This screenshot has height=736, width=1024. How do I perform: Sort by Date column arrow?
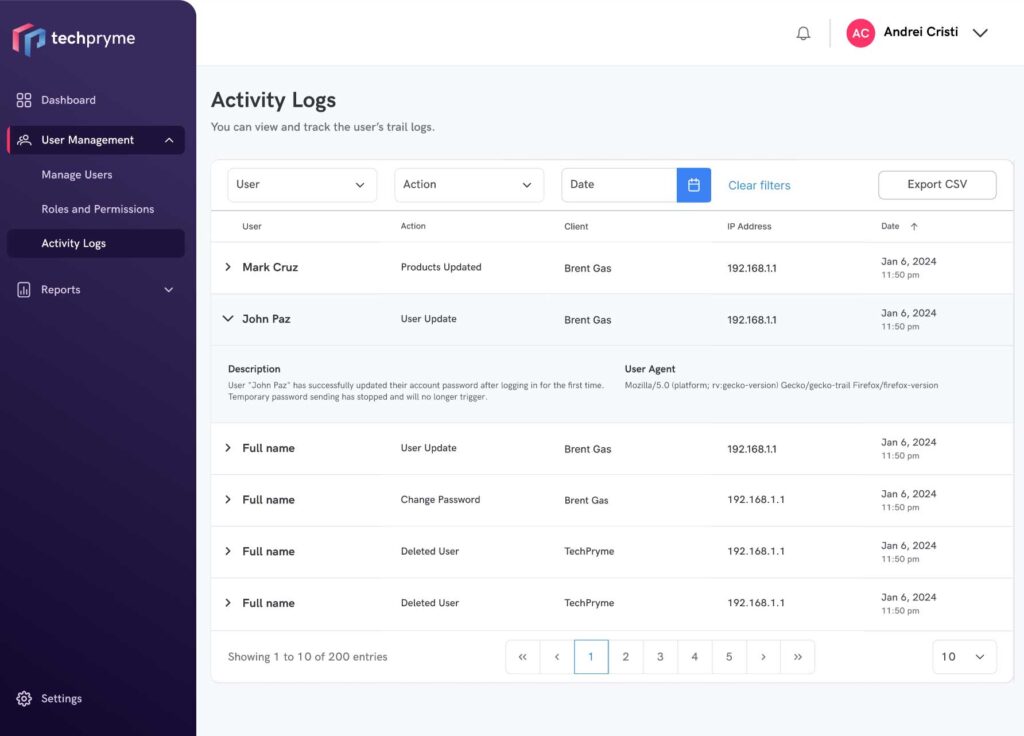914,227
